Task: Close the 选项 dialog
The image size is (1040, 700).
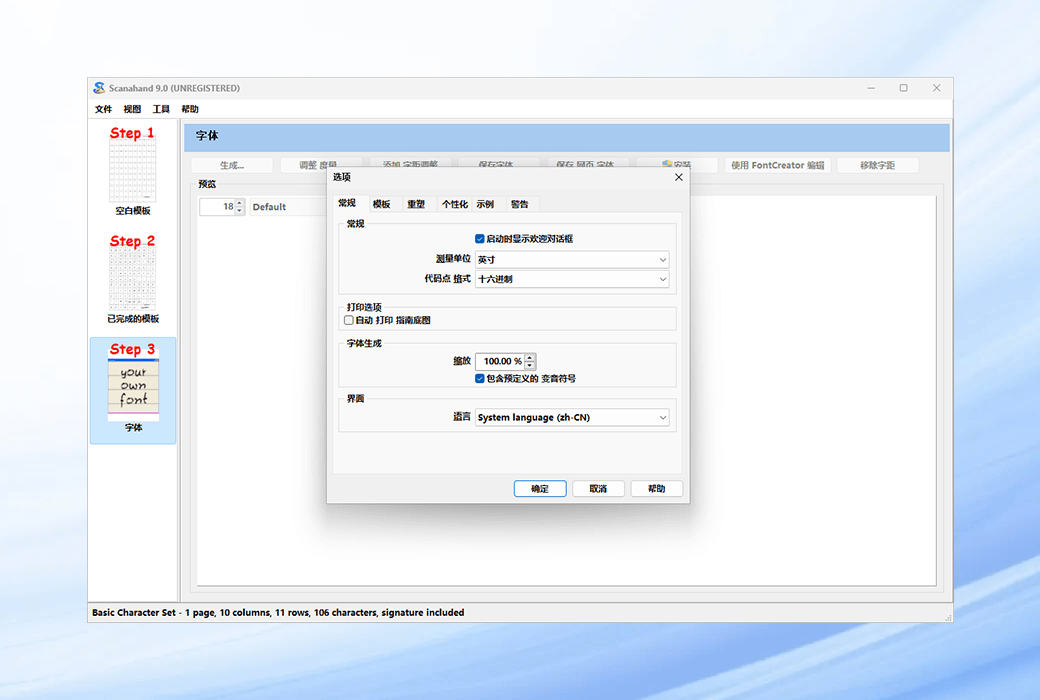Action: point(679,177)
